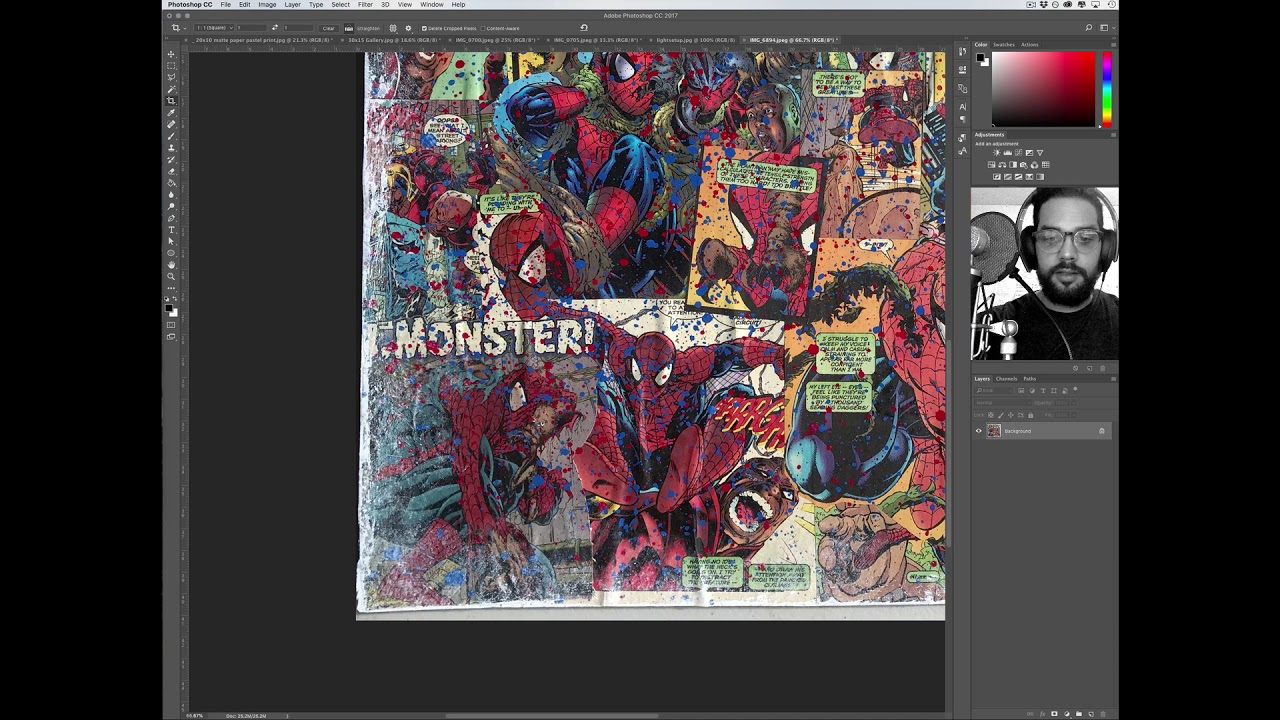Select the Rectangular Marquee tool
Image resolution: width=1280 pixels, height=720 pixels.
click(171, 65)
